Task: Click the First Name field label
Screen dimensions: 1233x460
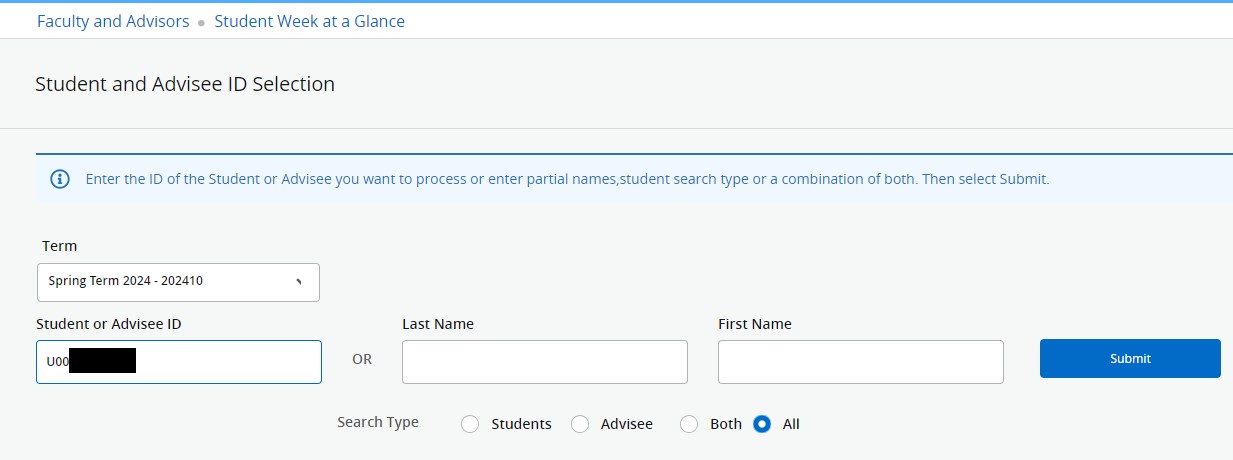Action: (754, 324)
